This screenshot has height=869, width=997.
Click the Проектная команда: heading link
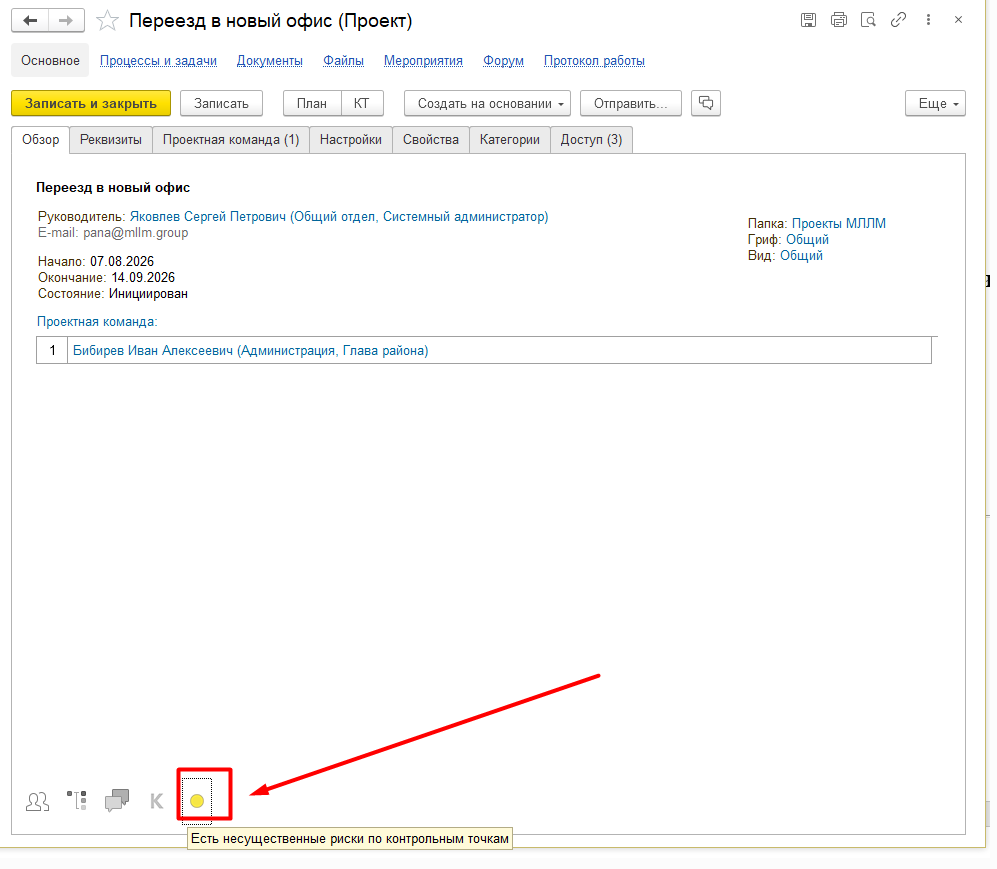pos(97,322)
